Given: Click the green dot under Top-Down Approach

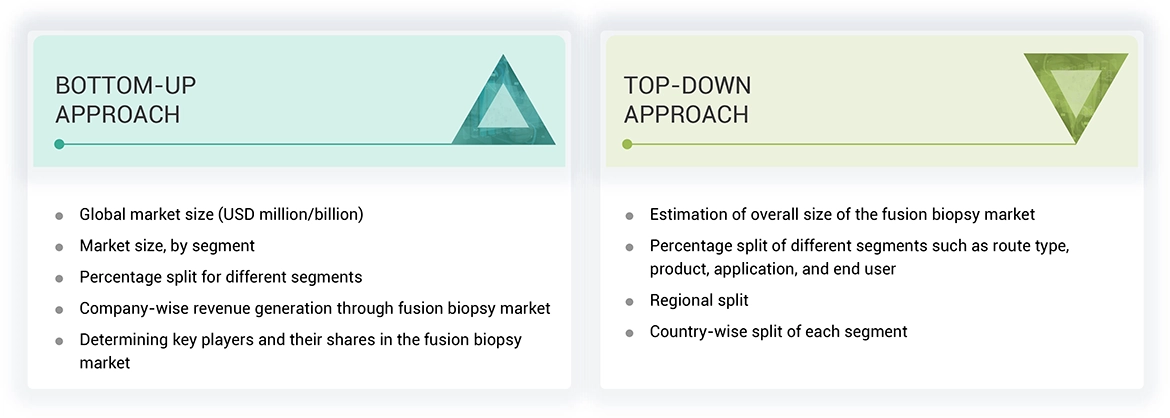Looking at the screenshot, I should (628, 144).
